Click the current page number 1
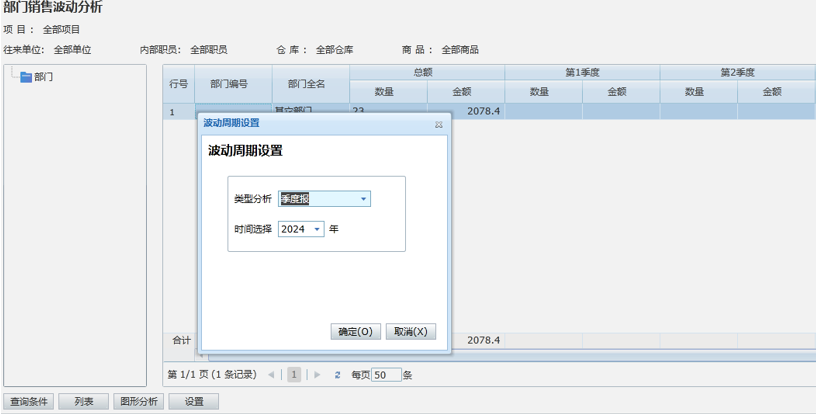 click(294, 375)
